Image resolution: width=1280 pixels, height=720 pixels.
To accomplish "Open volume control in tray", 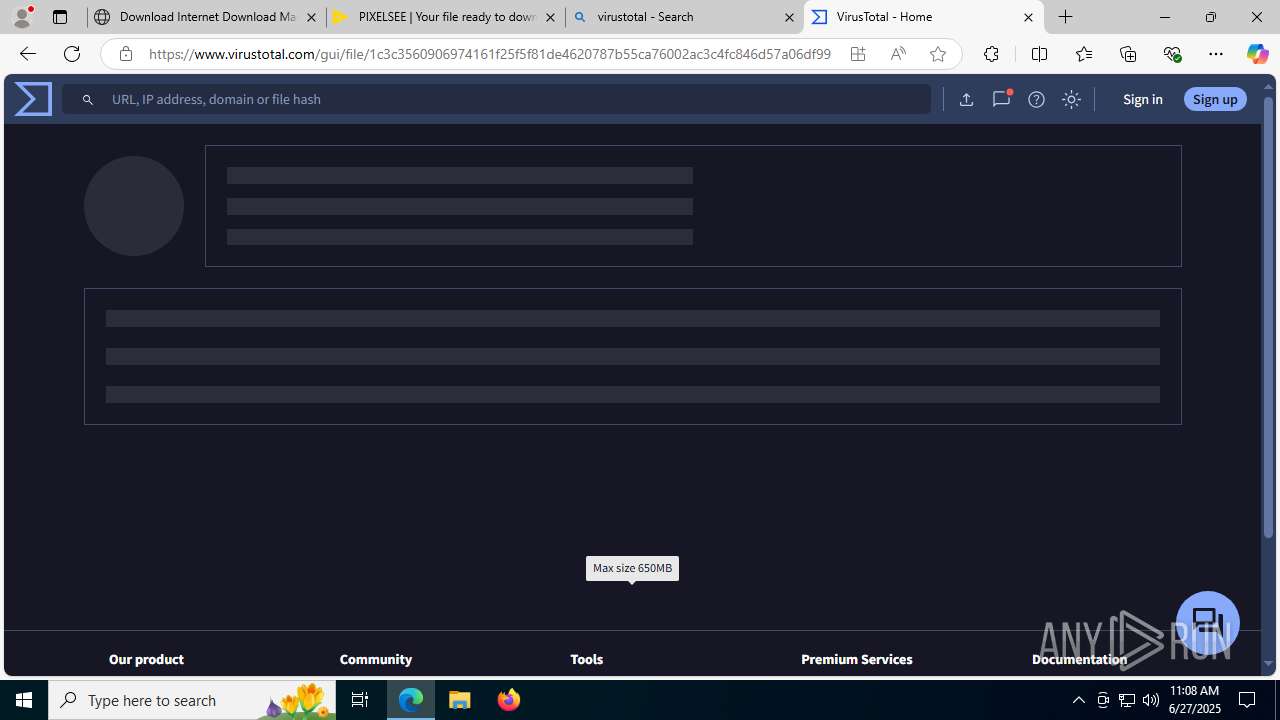I will (1151, 700).
